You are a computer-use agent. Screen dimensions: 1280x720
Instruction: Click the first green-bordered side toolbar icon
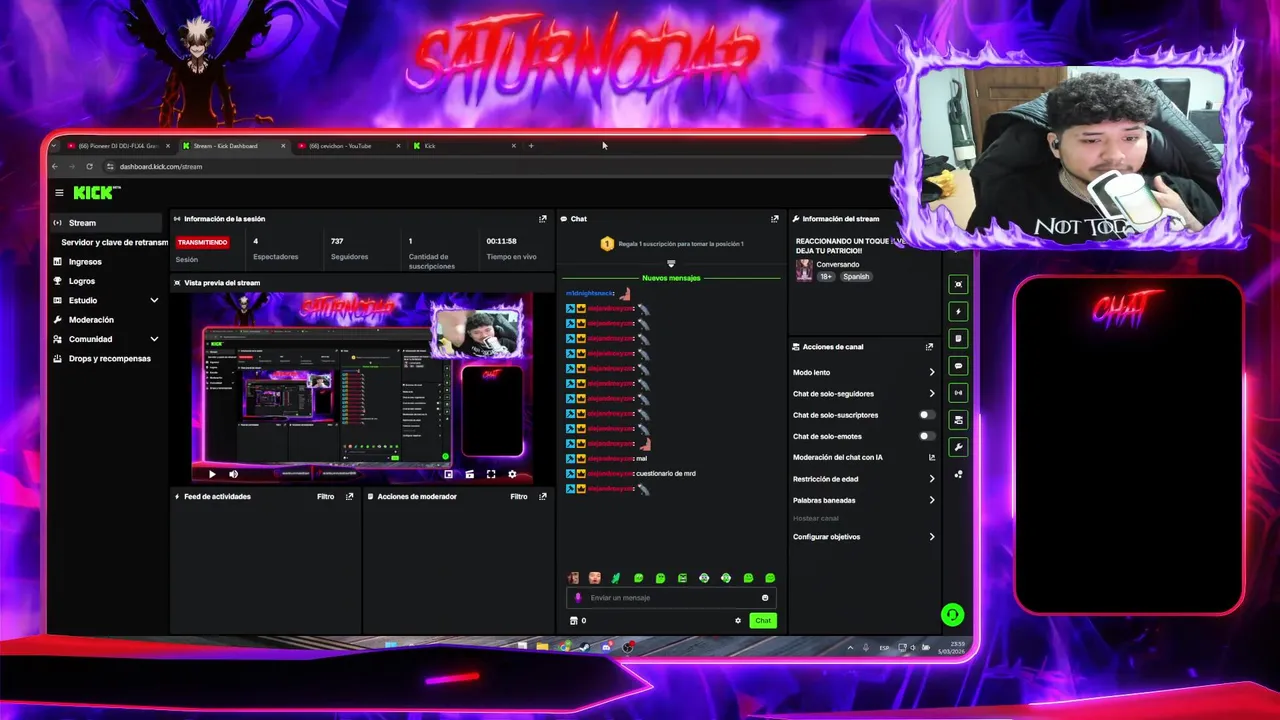(x=958, y=284)
